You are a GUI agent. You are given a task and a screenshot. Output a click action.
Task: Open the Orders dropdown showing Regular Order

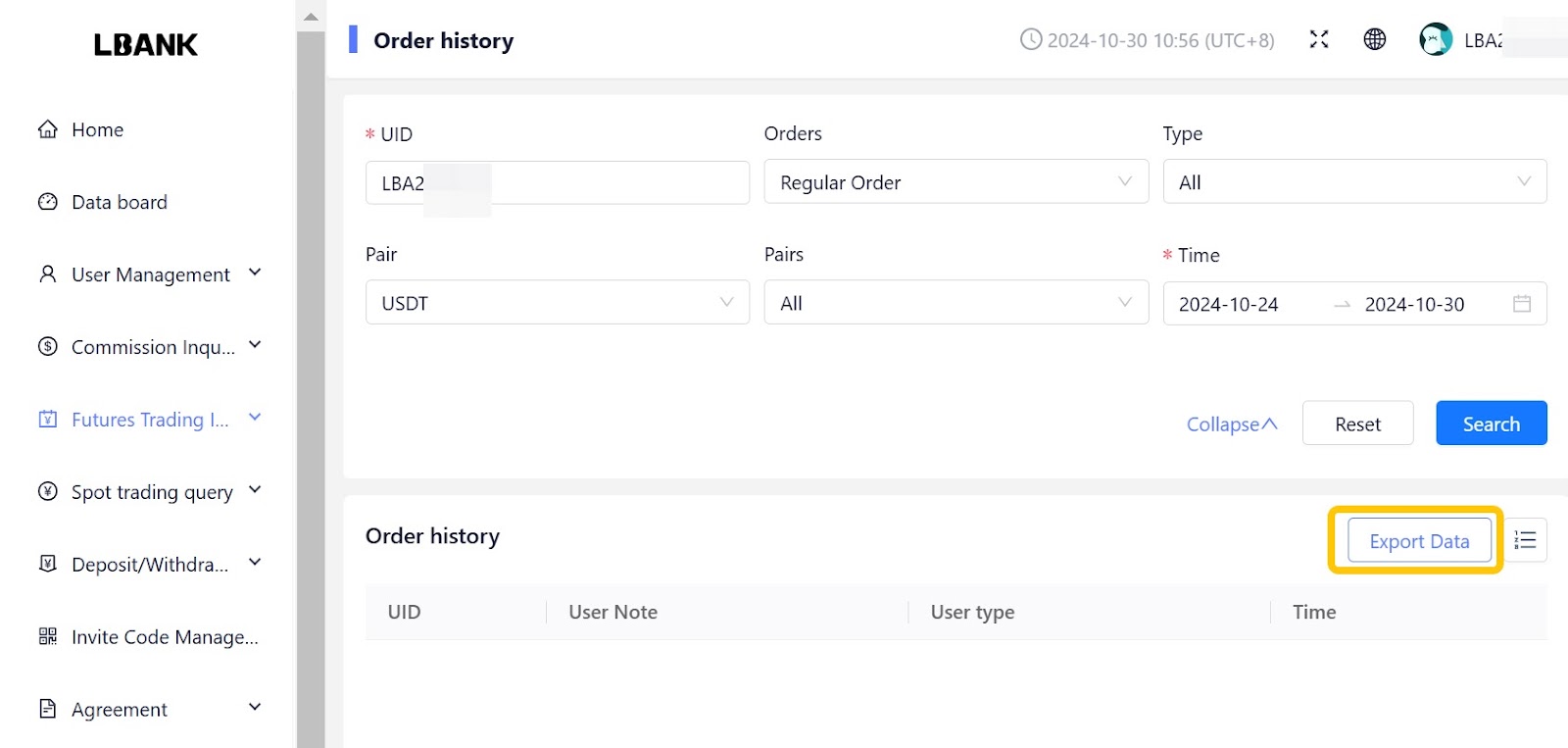[955, 182]
